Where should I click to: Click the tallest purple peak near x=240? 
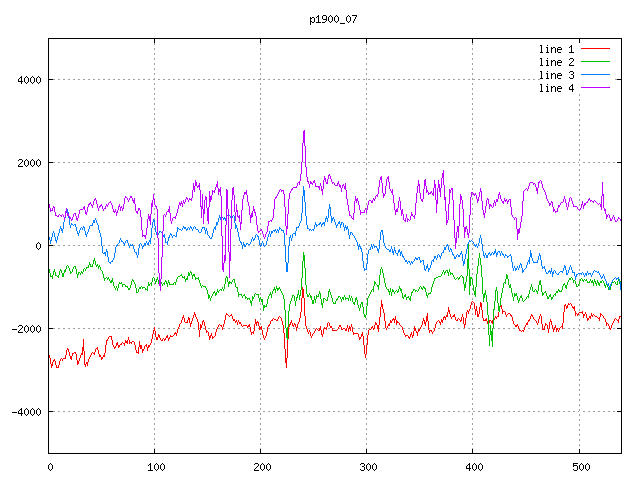tap(304, 131)
